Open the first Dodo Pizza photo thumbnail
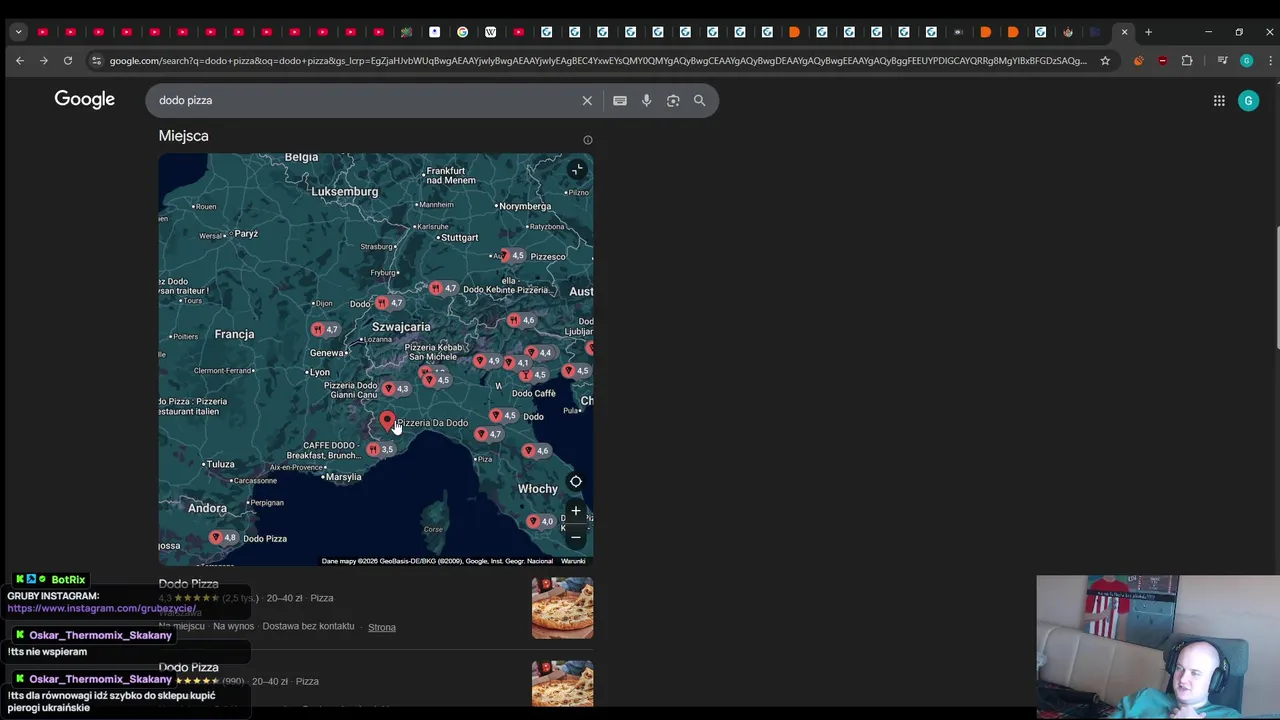Viewport: 1280px width, 720px height. tap(562, 608)
